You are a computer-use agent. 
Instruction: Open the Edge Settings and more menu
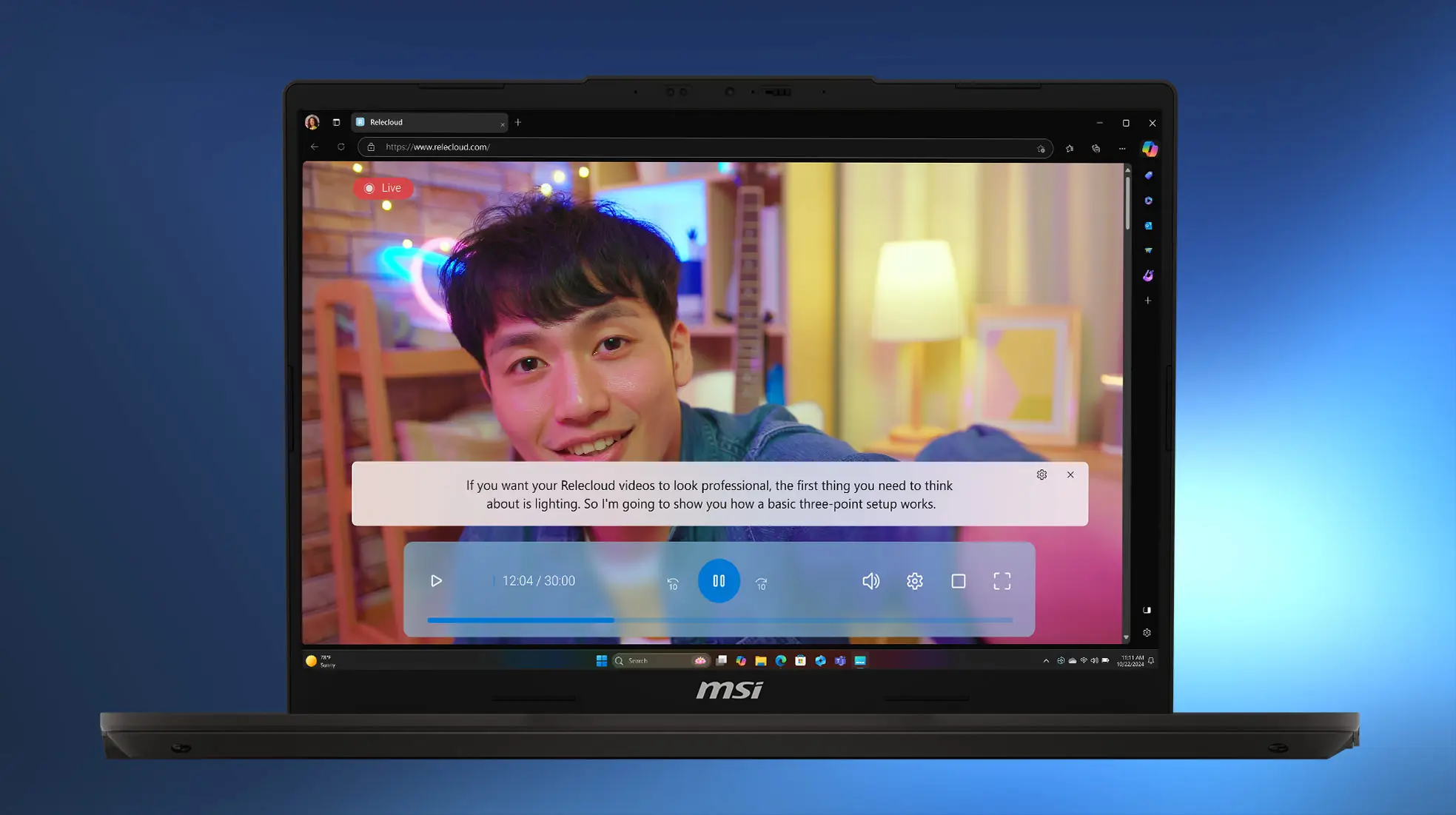click(1123, 148)
